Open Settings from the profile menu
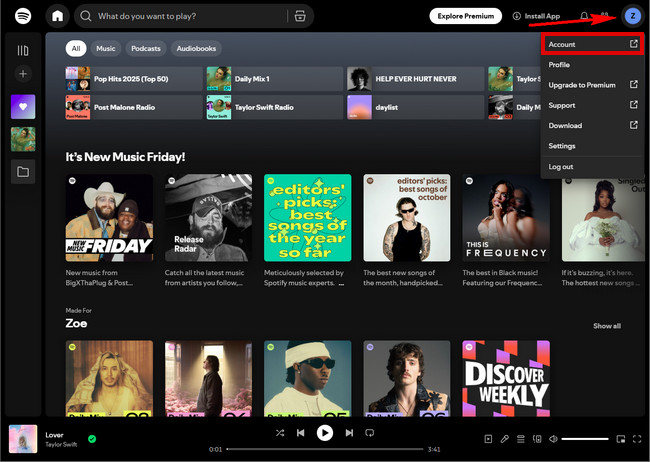650x462 pixels. 592,146
